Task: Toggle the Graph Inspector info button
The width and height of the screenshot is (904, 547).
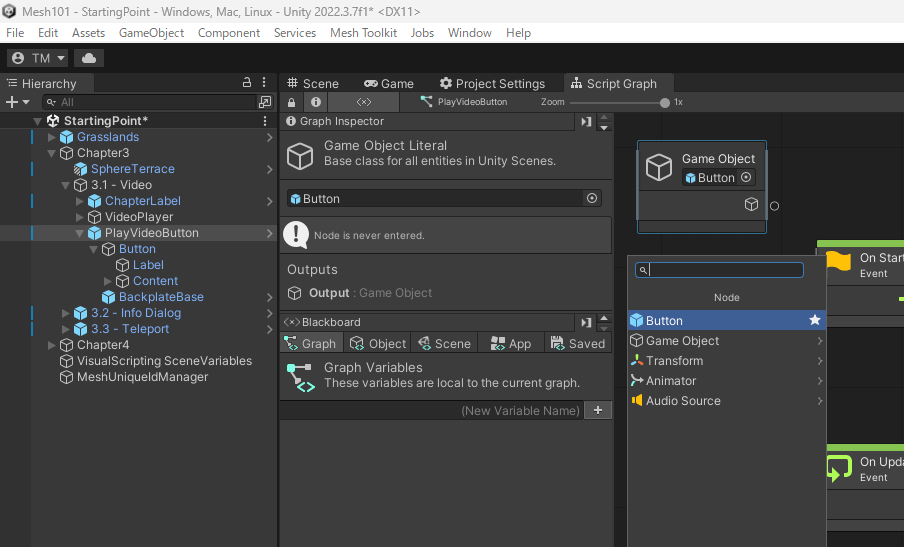Action: 316,102
